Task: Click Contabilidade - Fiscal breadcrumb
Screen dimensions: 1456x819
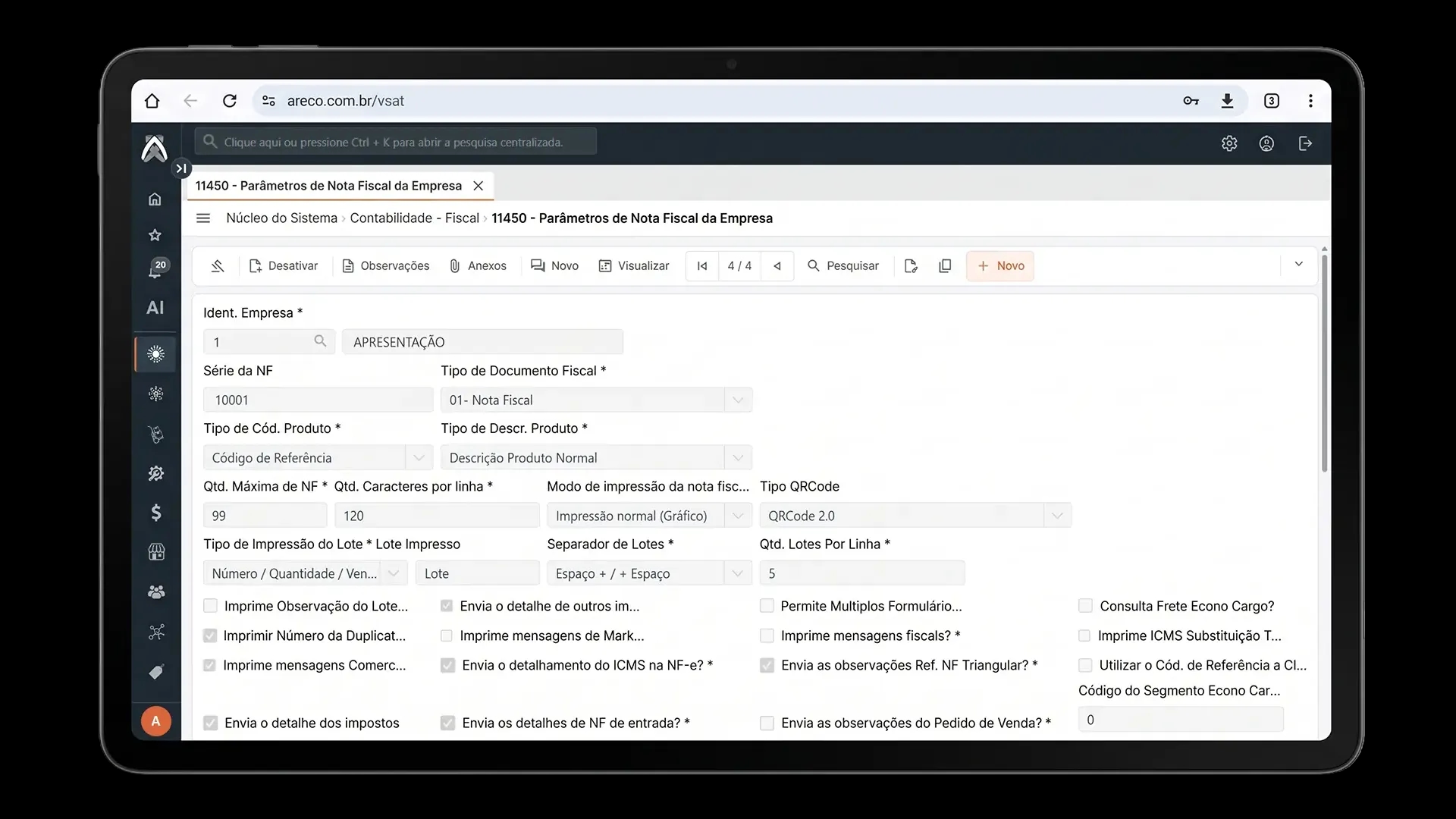Action: click(414, 218)
